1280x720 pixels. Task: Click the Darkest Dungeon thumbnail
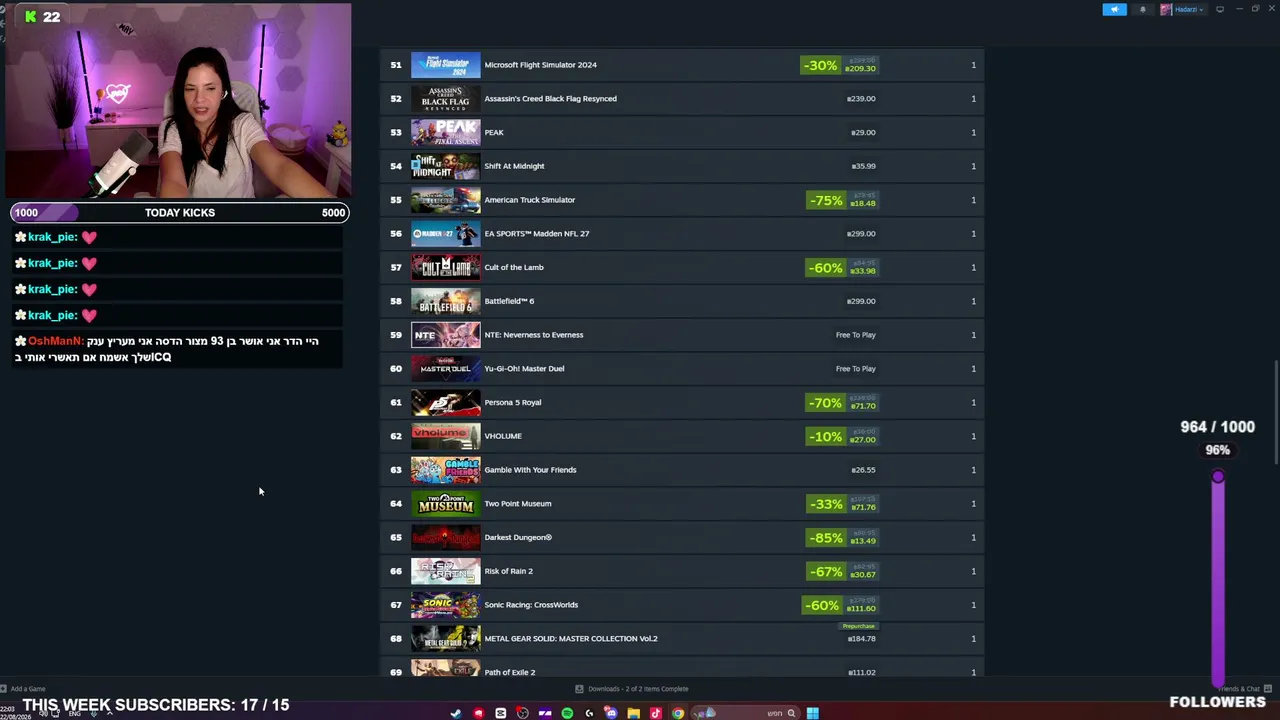(x=445, y=537)
